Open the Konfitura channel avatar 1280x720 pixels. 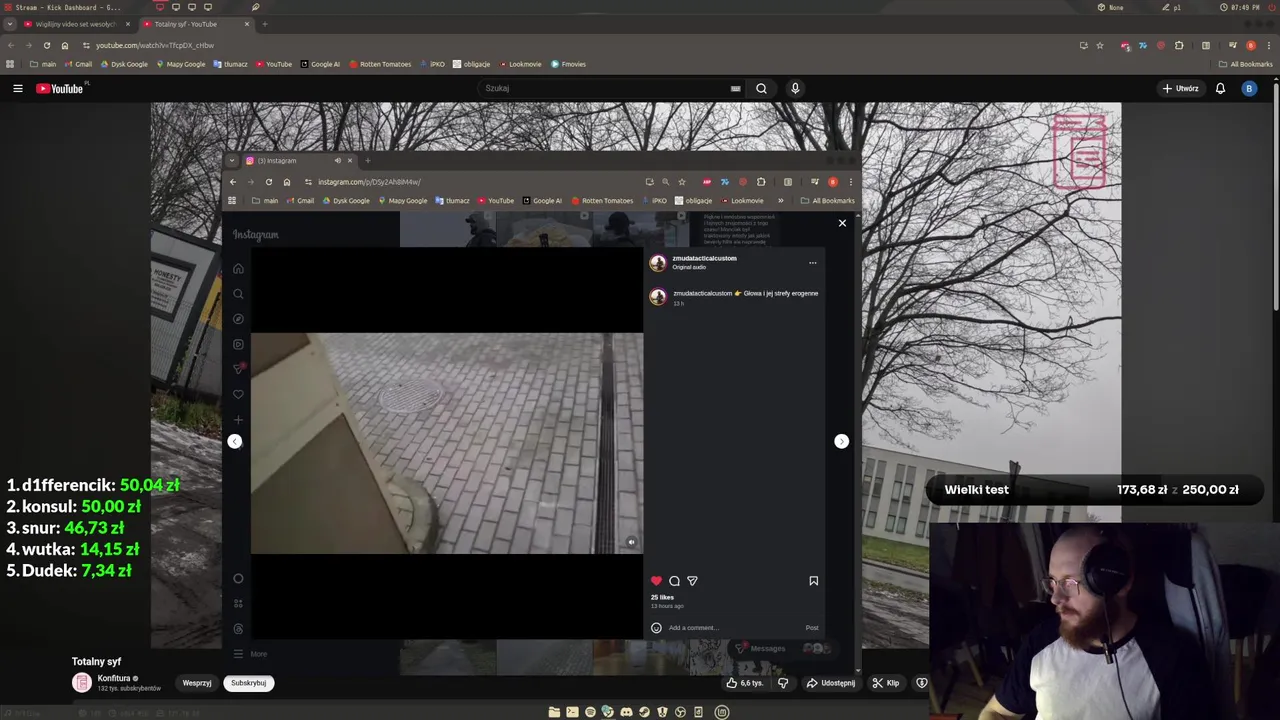coord(82,683)
